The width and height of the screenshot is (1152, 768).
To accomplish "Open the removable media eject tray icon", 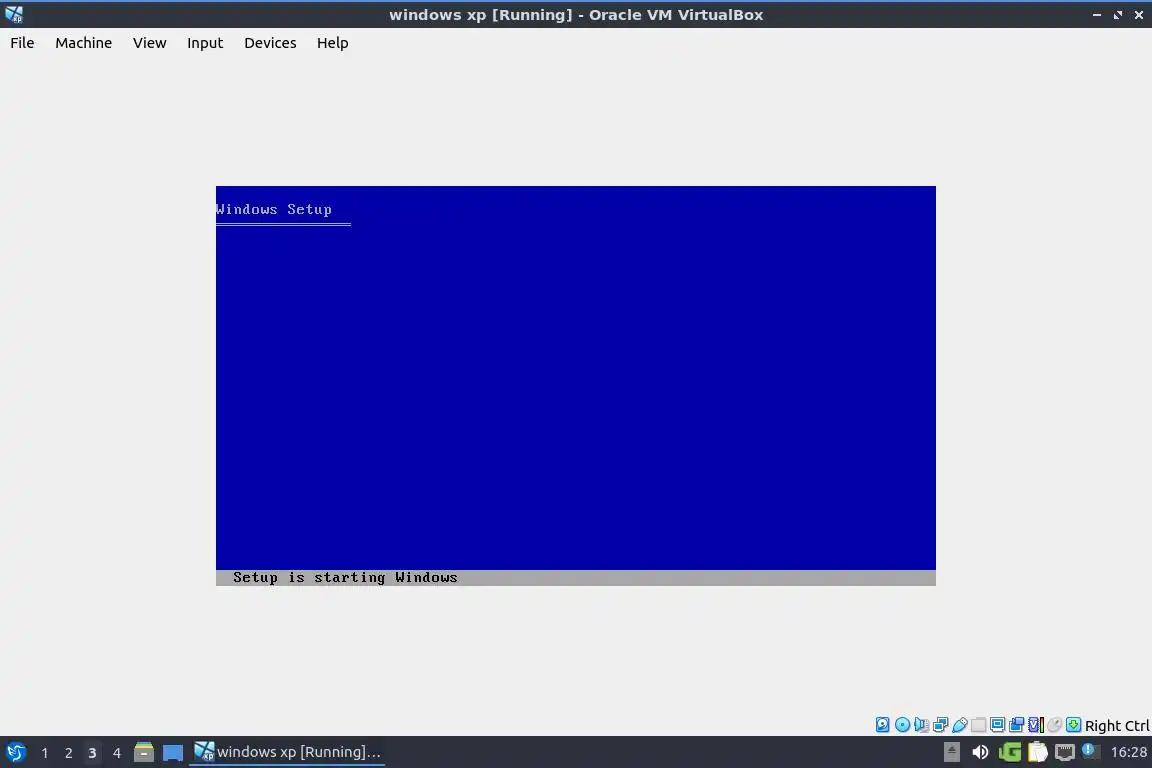I will (951, 752).
